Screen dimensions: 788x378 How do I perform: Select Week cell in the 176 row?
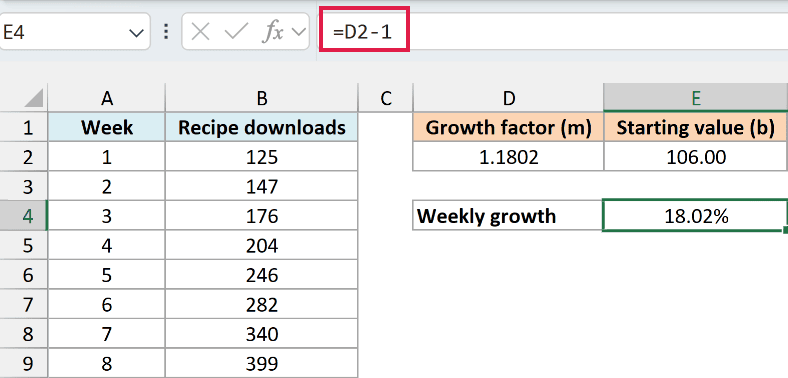tap(107, 216)
